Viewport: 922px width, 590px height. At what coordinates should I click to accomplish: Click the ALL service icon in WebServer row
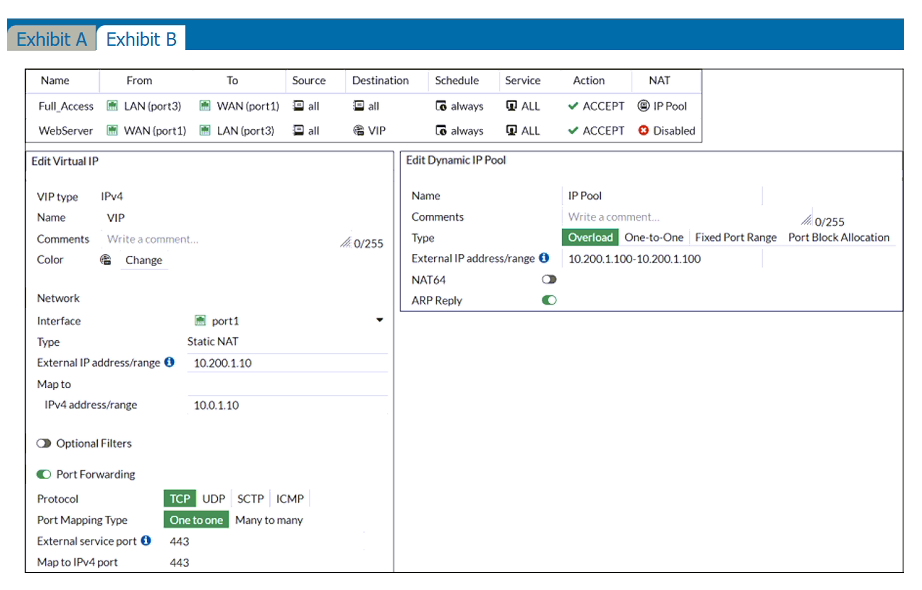click(x=512, y=131)
